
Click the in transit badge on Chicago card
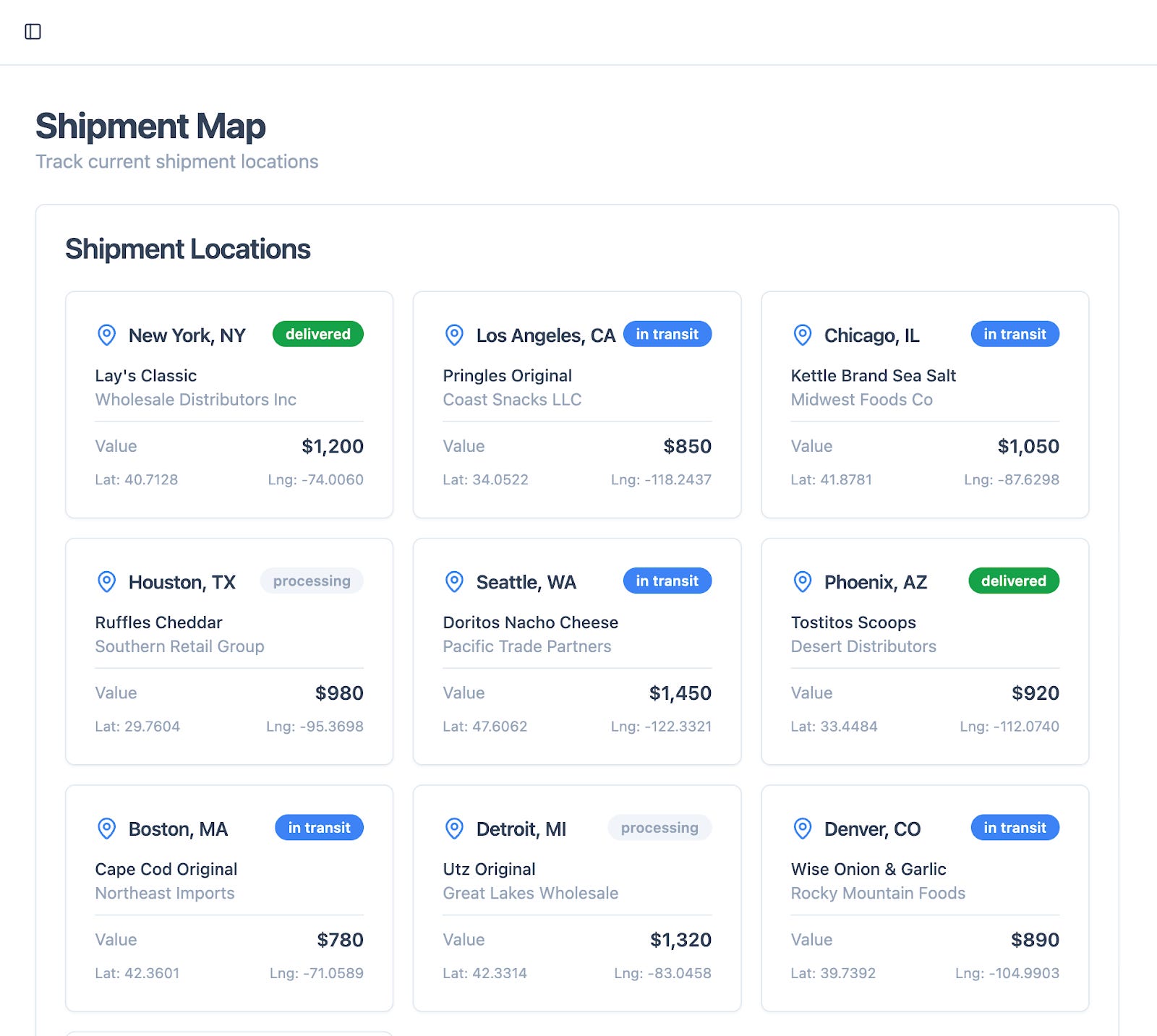pos(1015,334)
